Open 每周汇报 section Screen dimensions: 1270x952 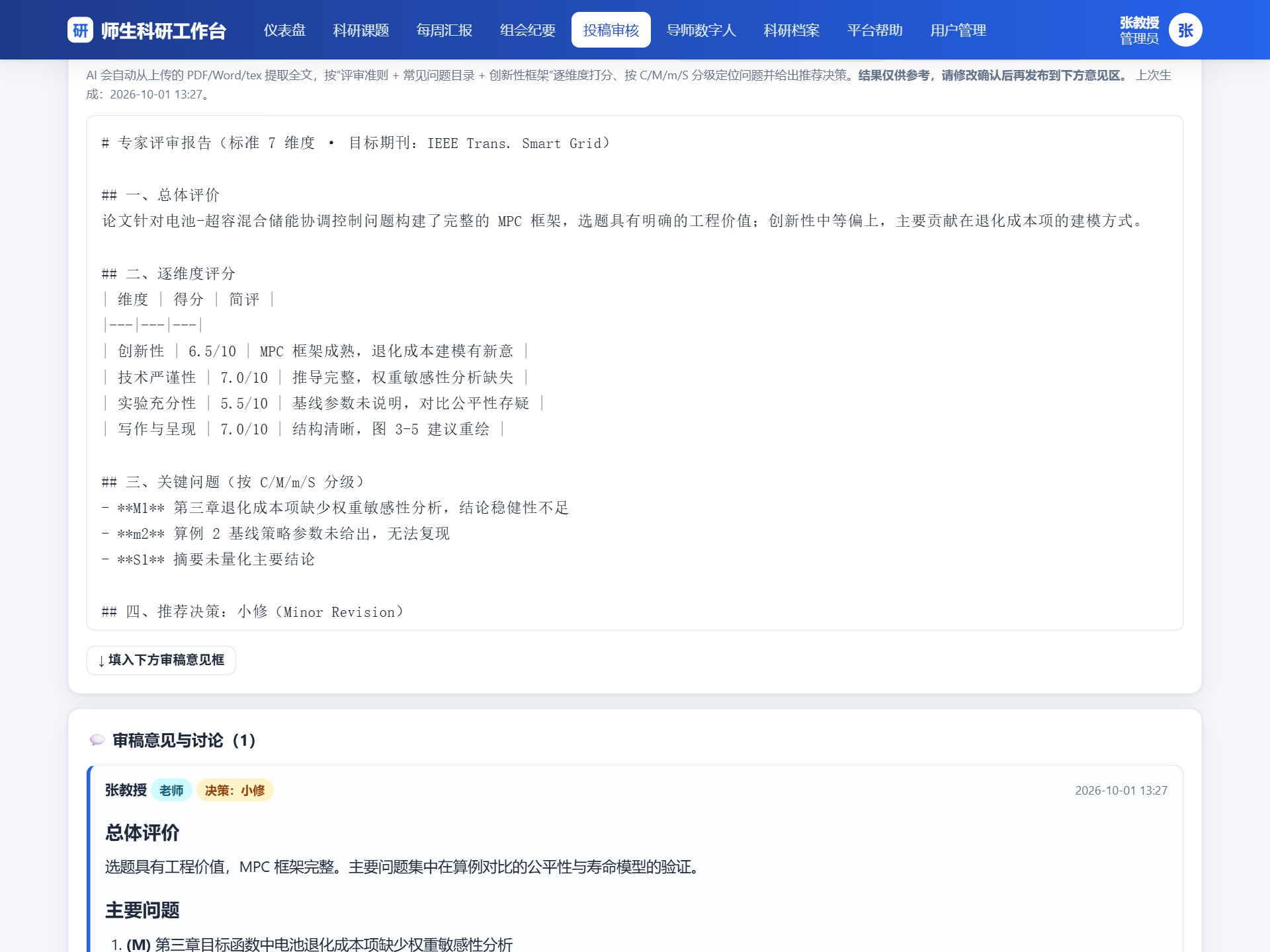[444, 30]
